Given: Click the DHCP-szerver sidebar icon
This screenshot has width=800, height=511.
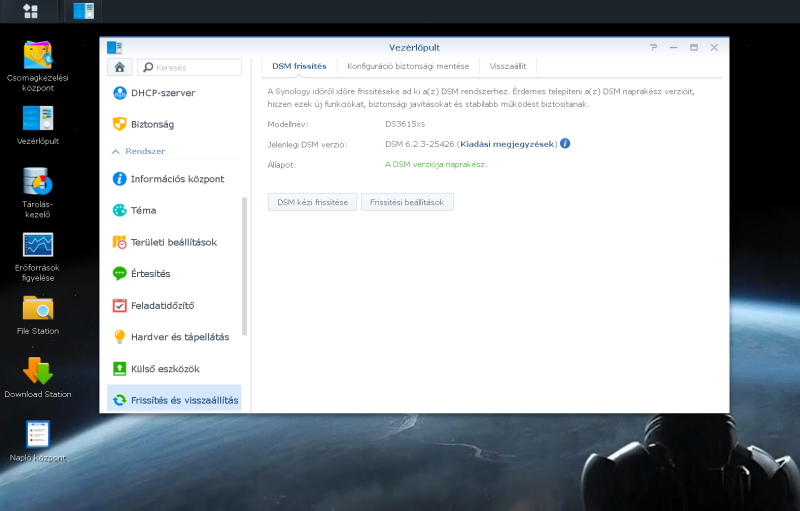Looking at the screenshot, I should 119,93.
